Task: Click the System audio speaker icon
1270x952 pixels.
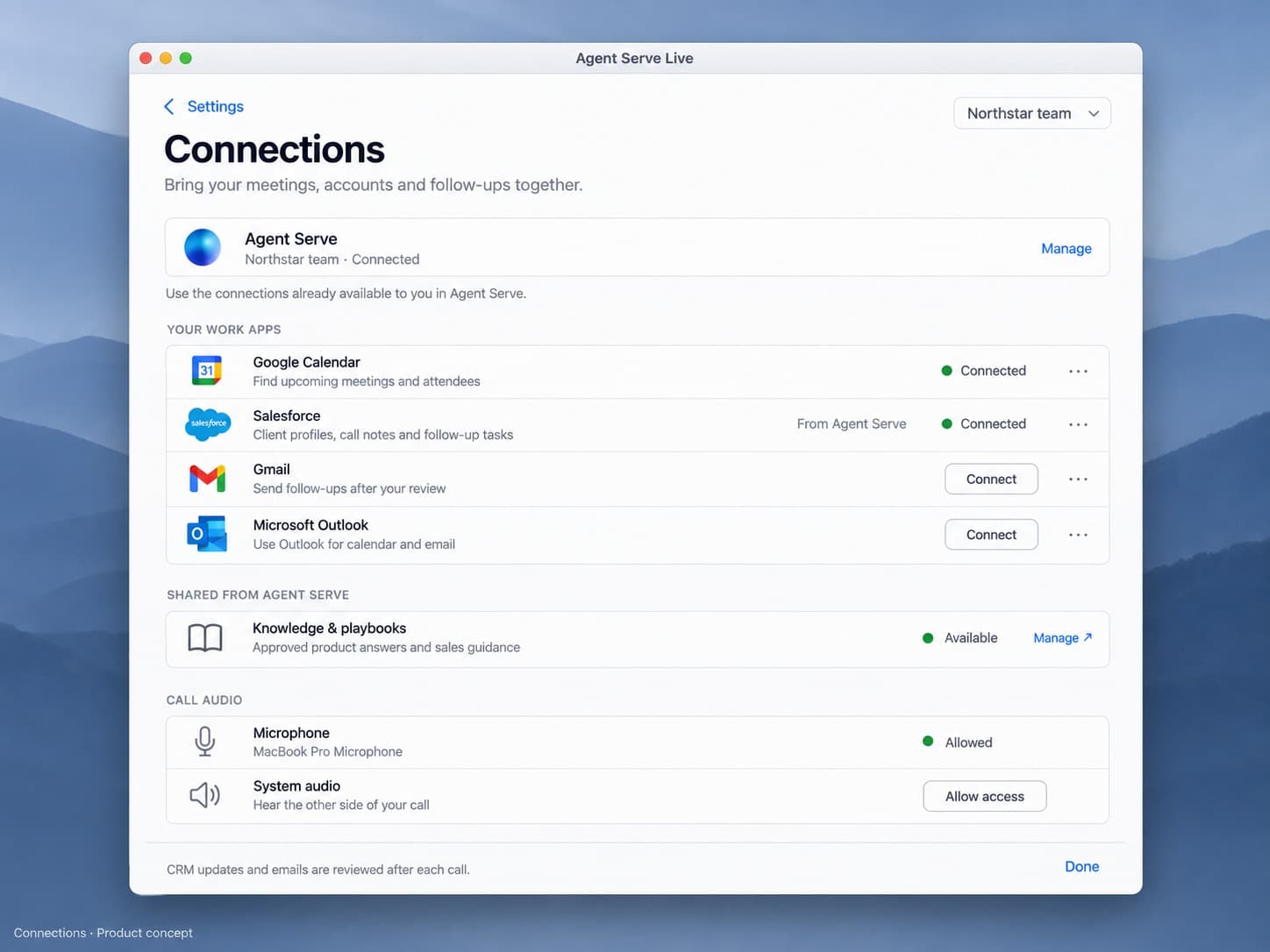Action: tap(205, 795)
